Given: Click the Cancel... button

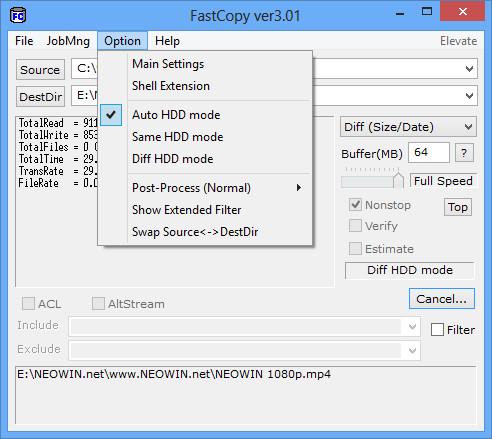Looking at the screenshot, I should (442, 299).
